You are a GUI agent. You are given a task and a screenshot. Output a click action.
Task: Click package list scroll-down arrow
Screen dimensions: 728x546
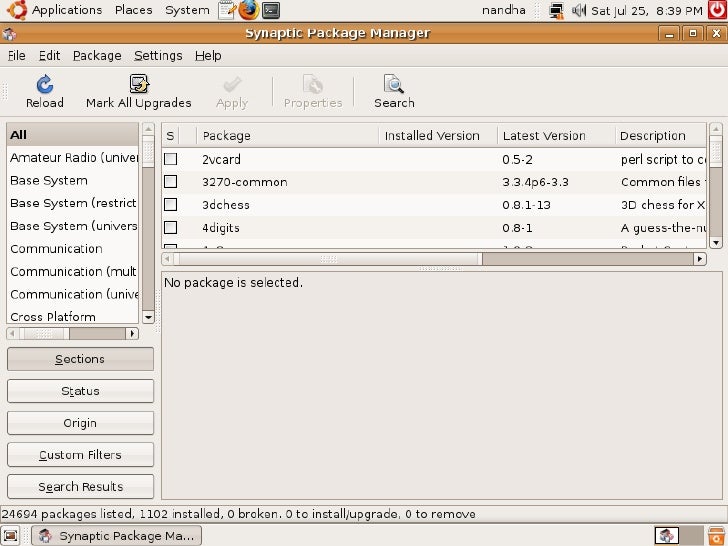(x=716, y=242)
